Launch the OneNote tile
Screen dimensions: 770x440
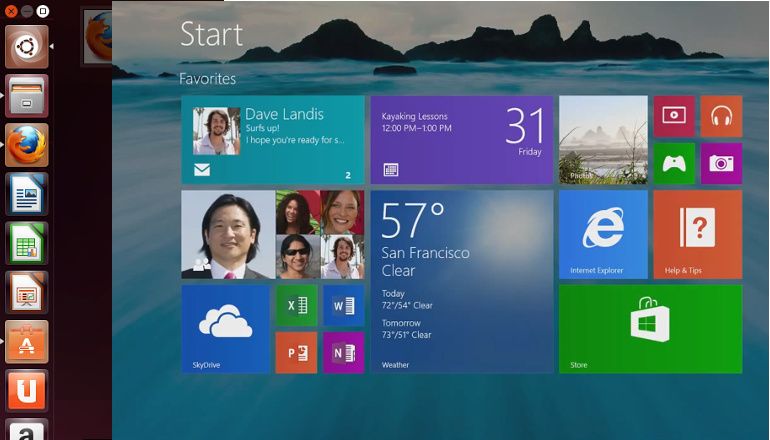[x=343, y=352]
